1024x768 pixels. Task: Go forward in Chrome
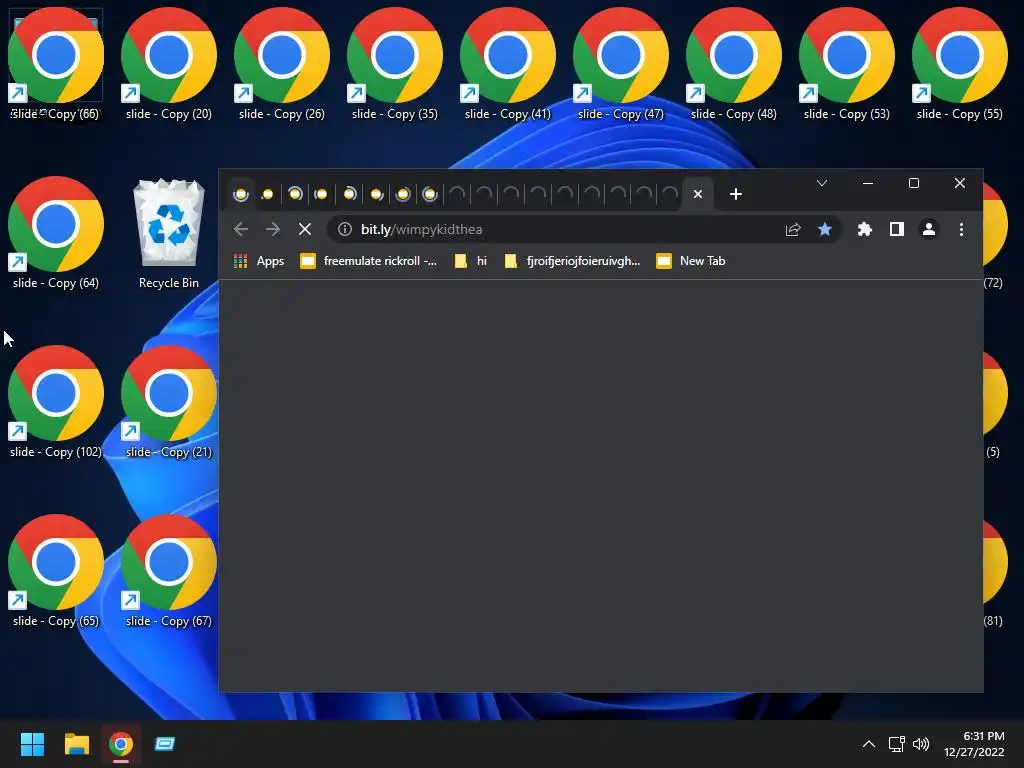coord(273,229)
